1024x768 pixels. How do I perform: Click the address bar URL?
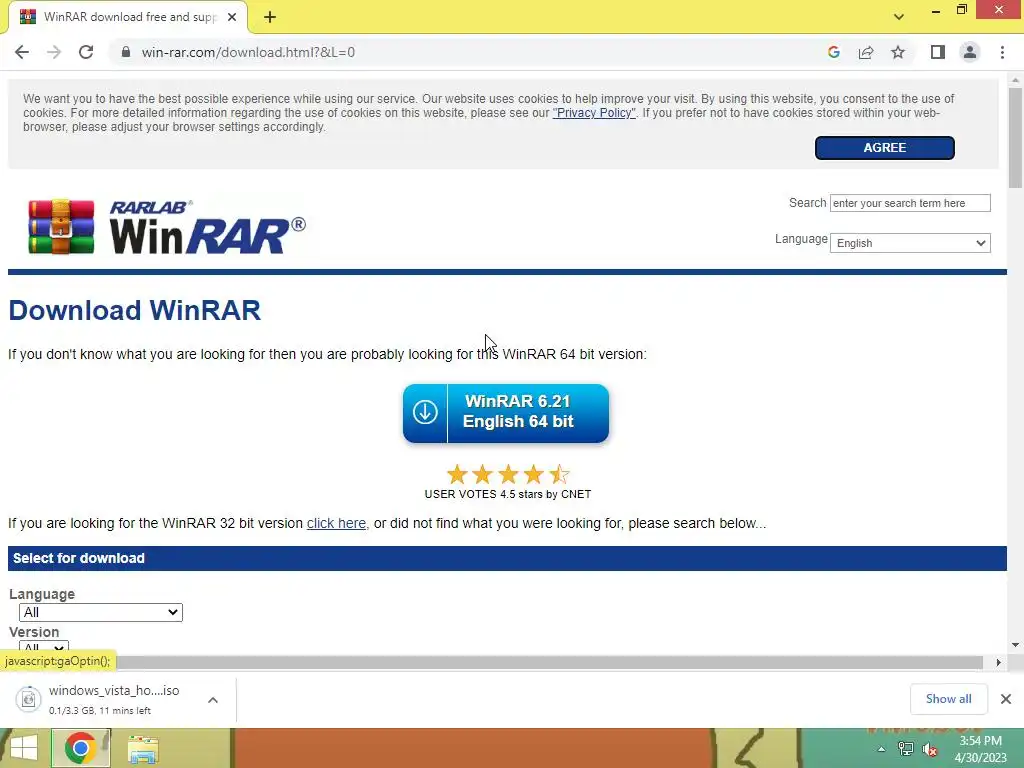248,52
